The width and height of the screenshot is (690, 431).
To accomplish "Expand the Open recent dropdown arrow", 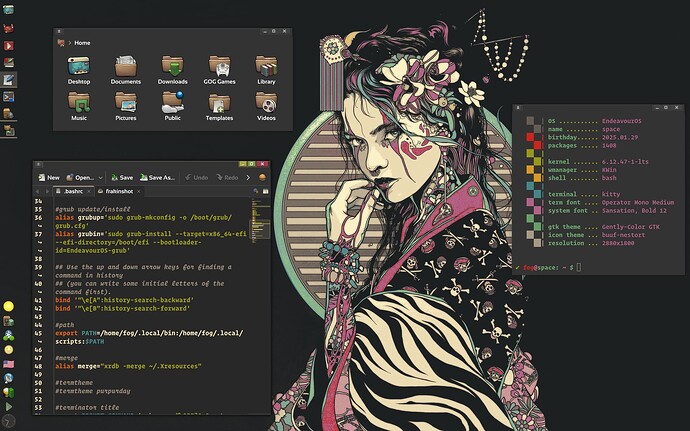I will tap(100, 177).
